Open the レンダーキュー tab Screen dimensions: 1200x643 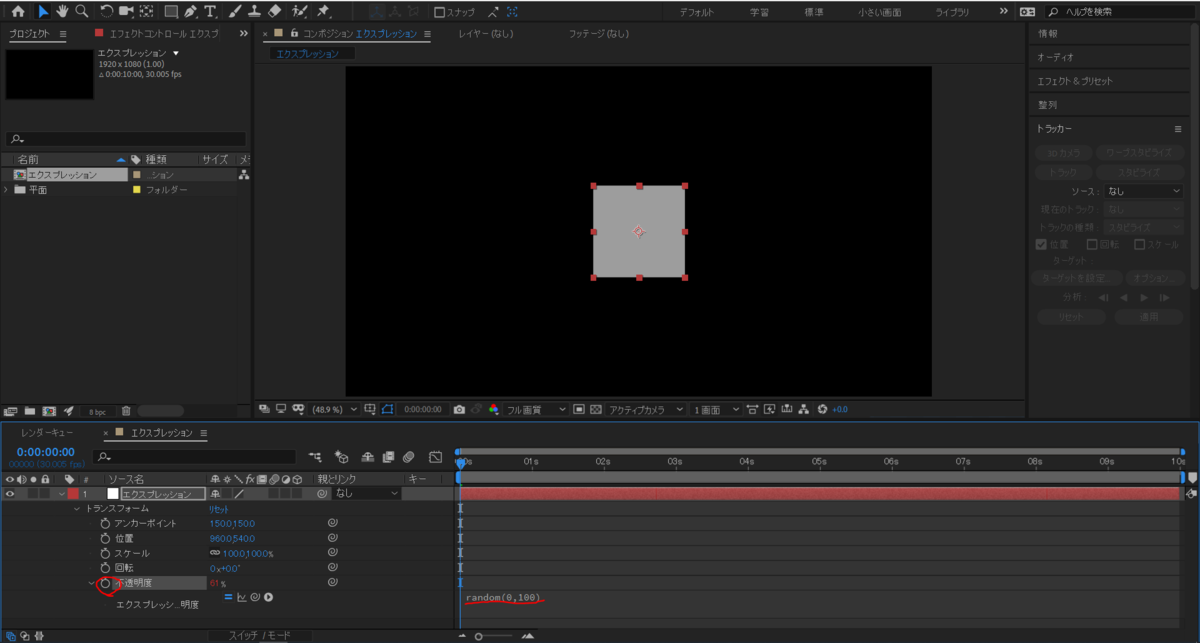click(47, 433)
